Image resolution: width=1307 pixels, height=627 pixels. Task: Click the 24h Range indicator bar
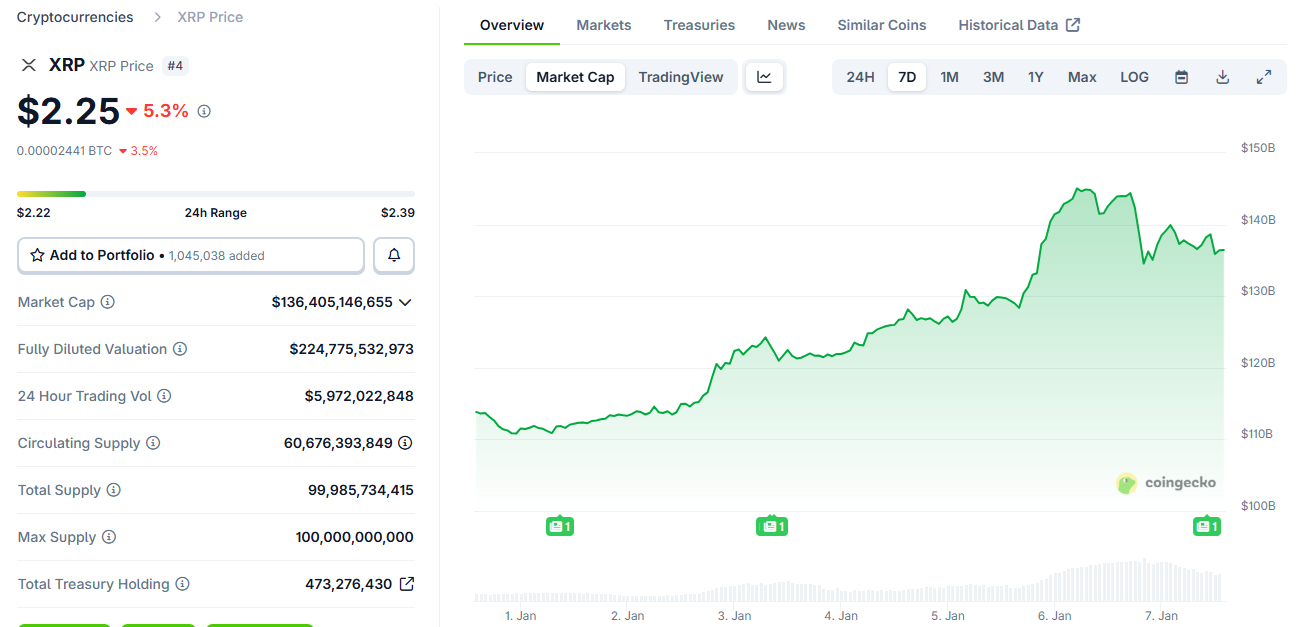(215, 193)
